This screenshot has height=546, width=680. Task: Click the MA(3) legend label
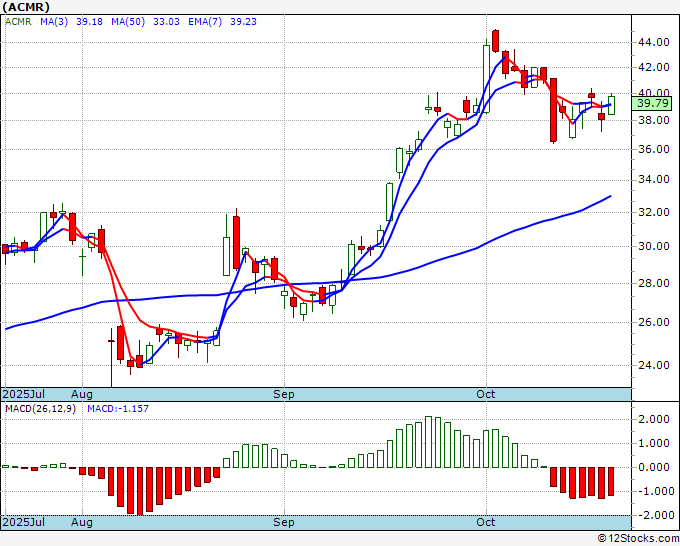click(x=54, y=22)
